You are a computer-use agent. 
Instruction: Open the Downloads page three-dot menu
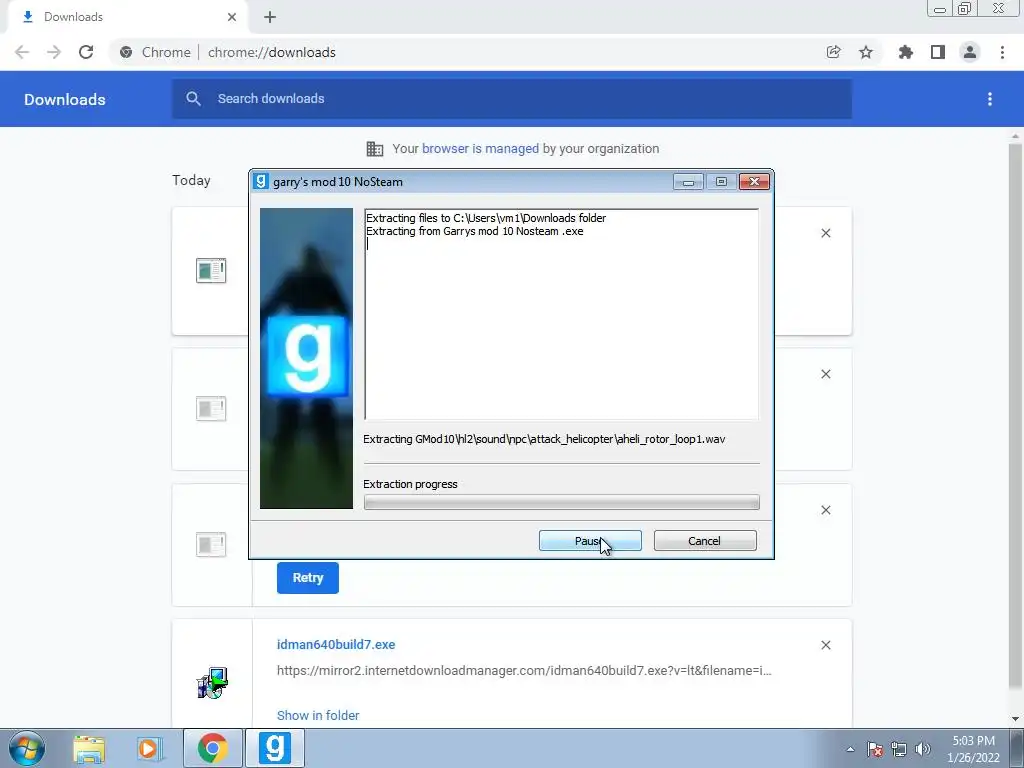click(990, 99)
